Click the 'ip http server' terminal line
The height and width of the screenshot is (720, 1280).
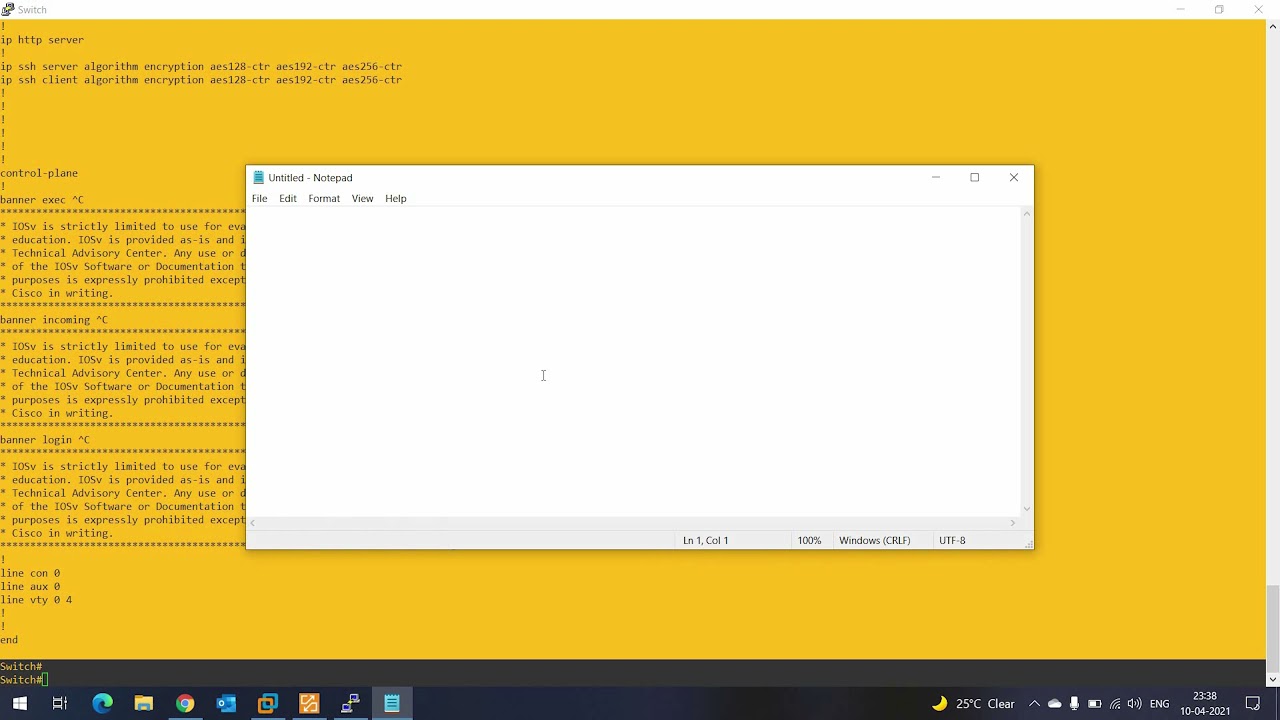point(42,40)
